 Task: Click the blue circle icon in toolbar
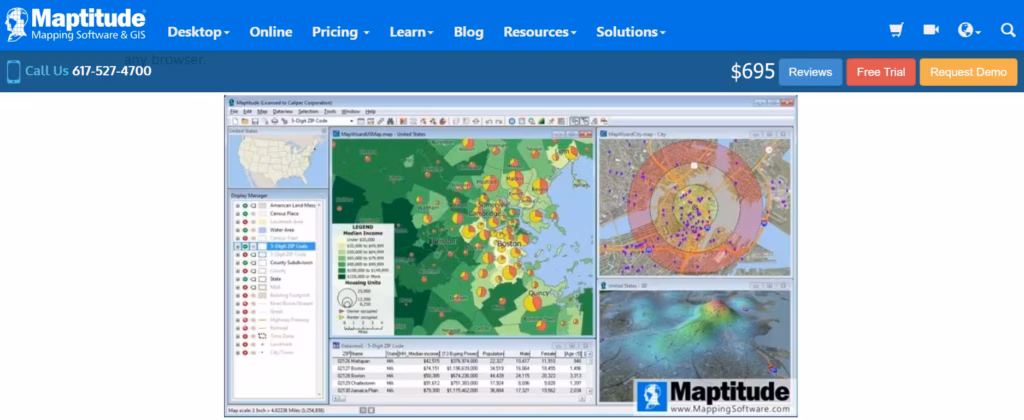(512, 121)
